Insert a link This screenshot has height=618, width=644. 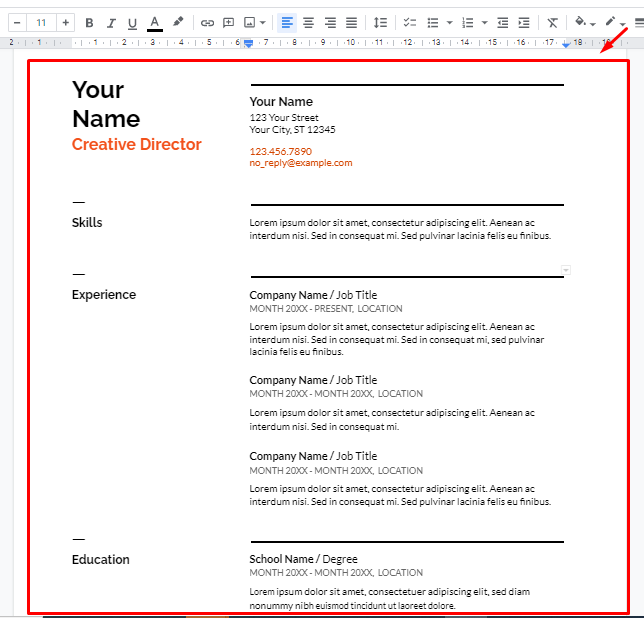coord(207,23)
